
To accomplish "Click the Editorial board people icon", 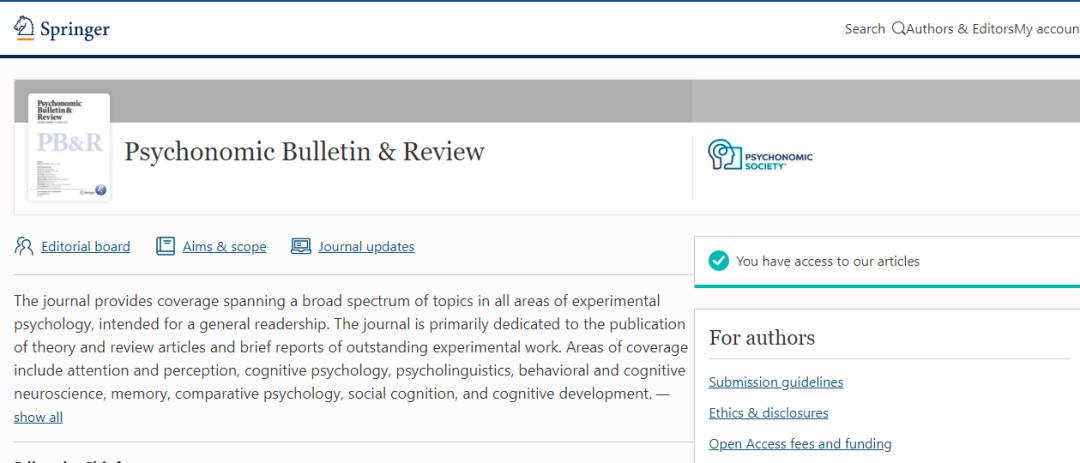I will [24, 246].
